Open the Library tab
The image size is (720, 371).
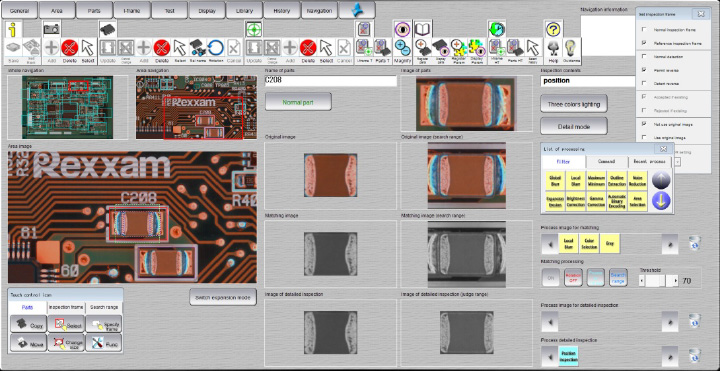coord(244,10)
